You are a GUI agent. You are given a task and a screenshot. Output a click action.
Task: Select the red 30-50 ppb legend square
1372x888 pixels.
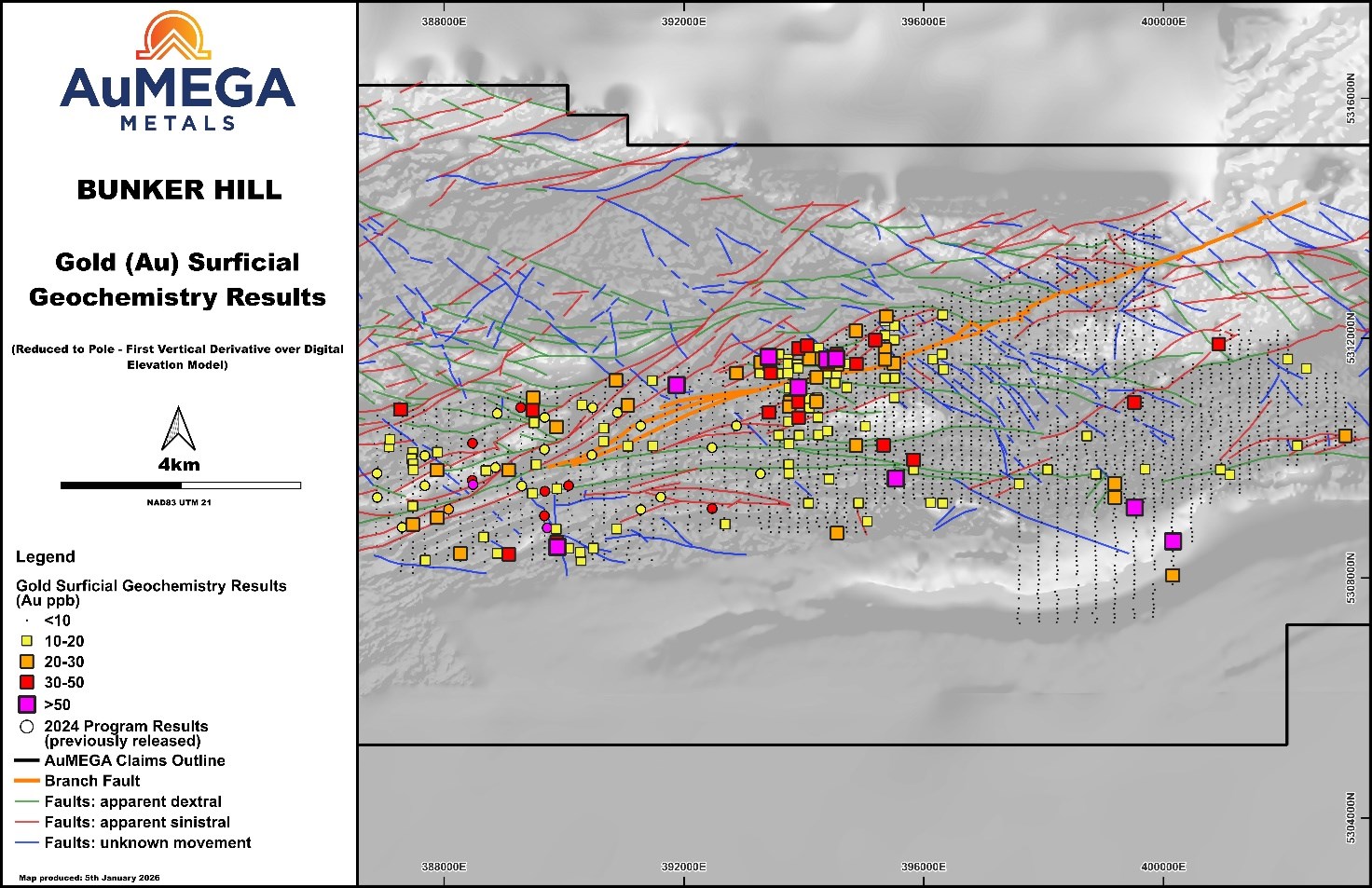27,682
